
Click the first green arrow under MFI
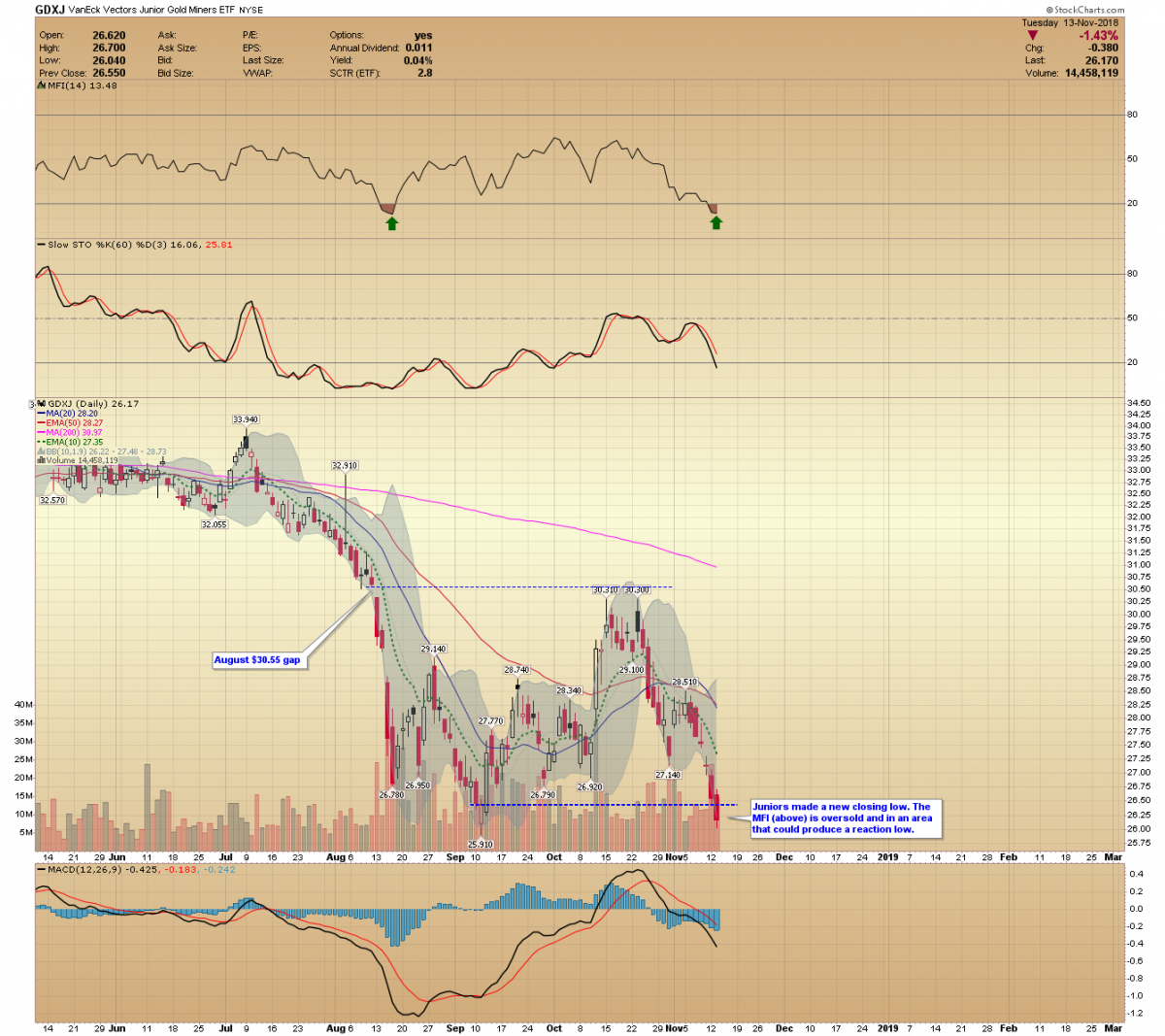(391, 223)
